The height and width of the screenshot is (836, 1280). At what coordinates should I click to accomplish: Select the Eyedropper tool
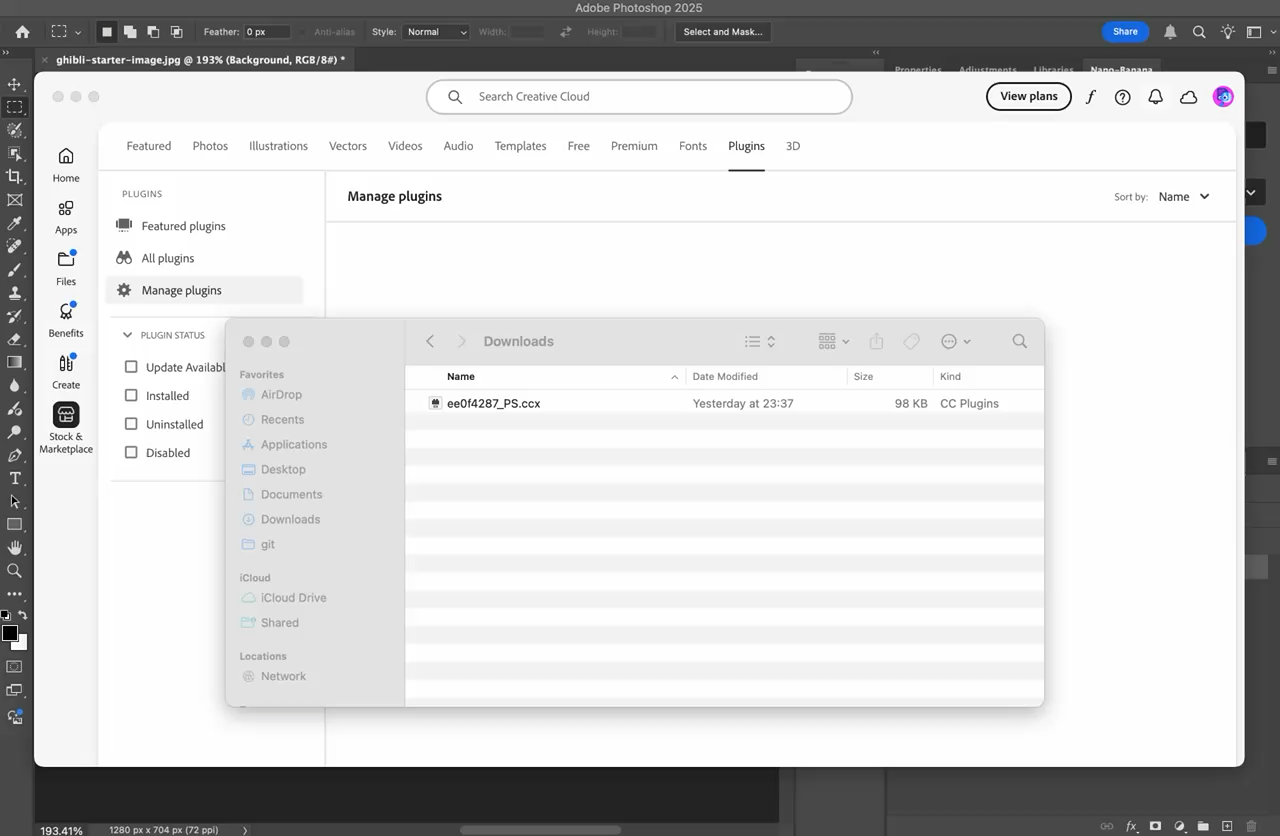tap(14, 223)
